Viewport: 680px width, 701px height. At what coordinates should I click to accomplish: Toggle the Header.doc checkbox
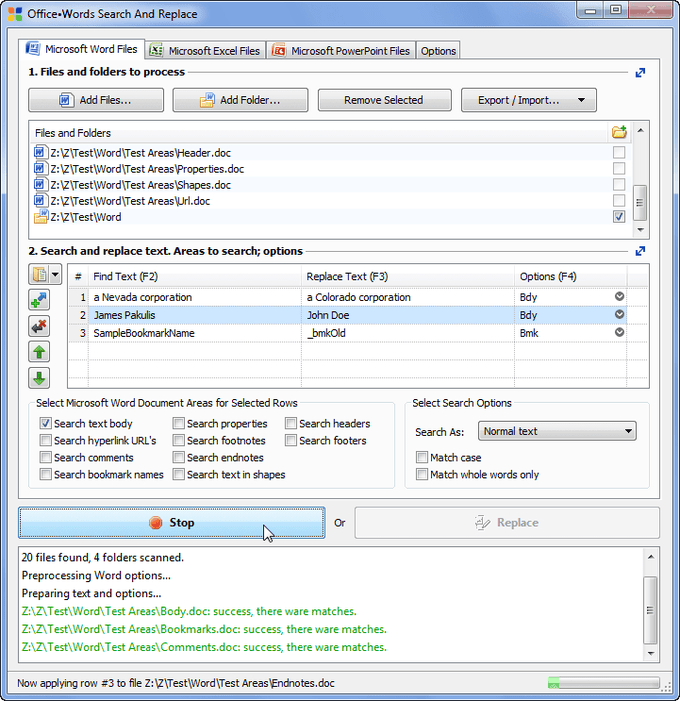click(619, 152)
